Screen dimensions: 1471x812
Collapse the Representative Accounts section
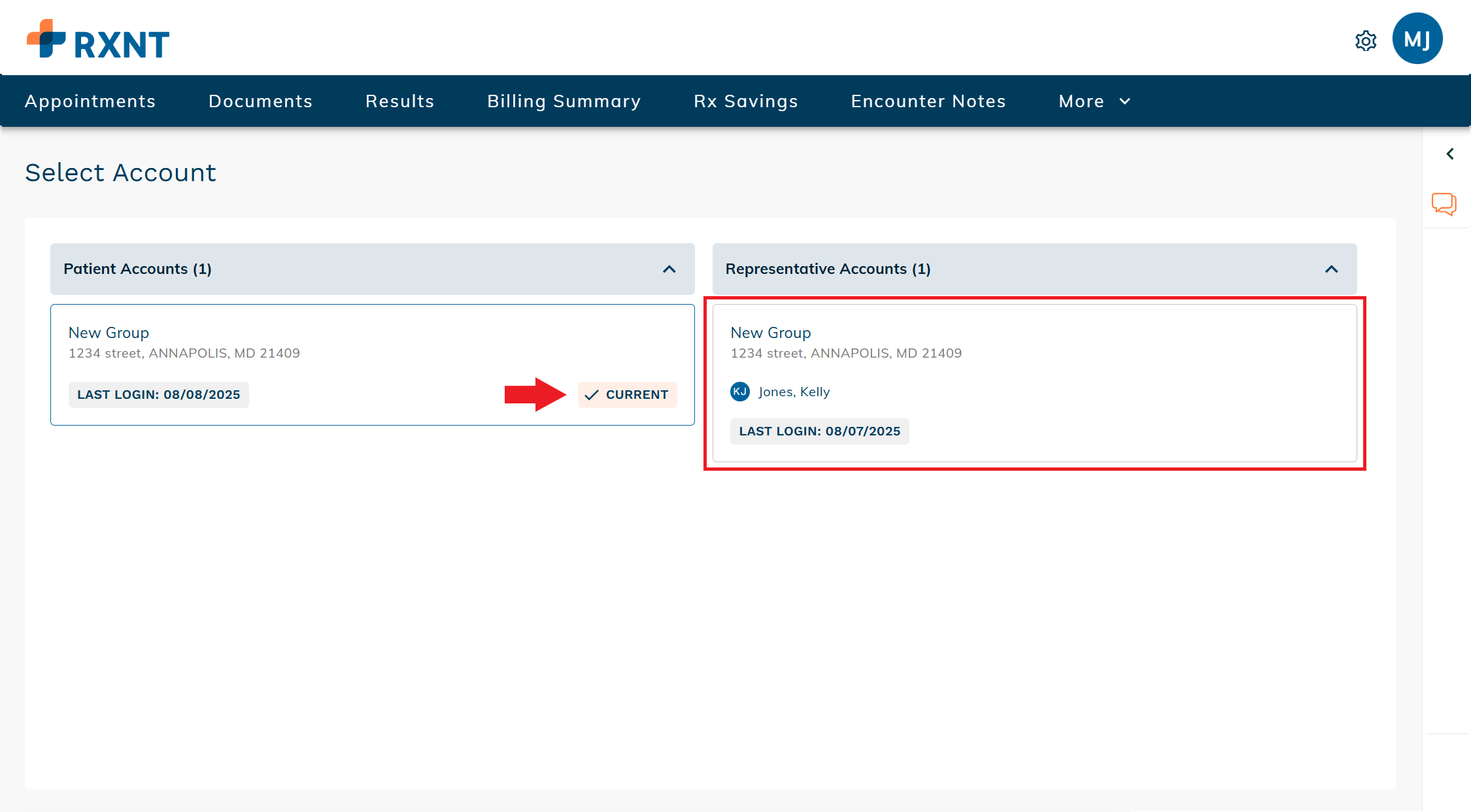click(x=1332, y=269)
